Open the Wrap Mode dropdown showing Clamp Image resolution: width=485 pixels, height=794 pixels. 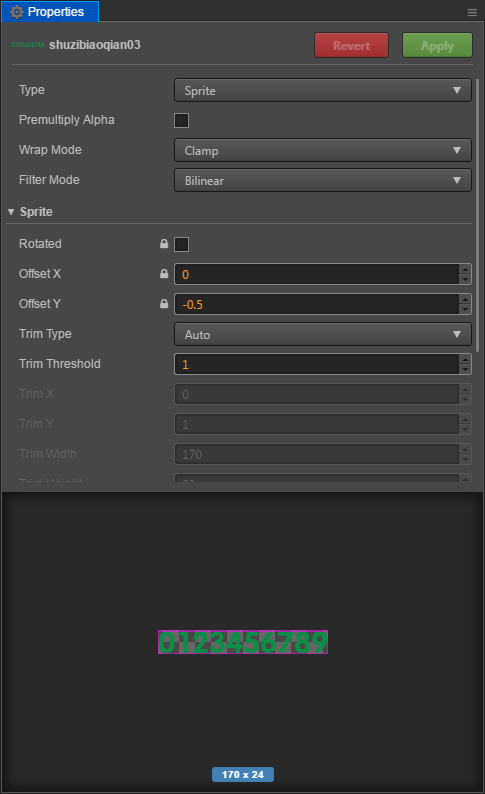coord(322,150)
